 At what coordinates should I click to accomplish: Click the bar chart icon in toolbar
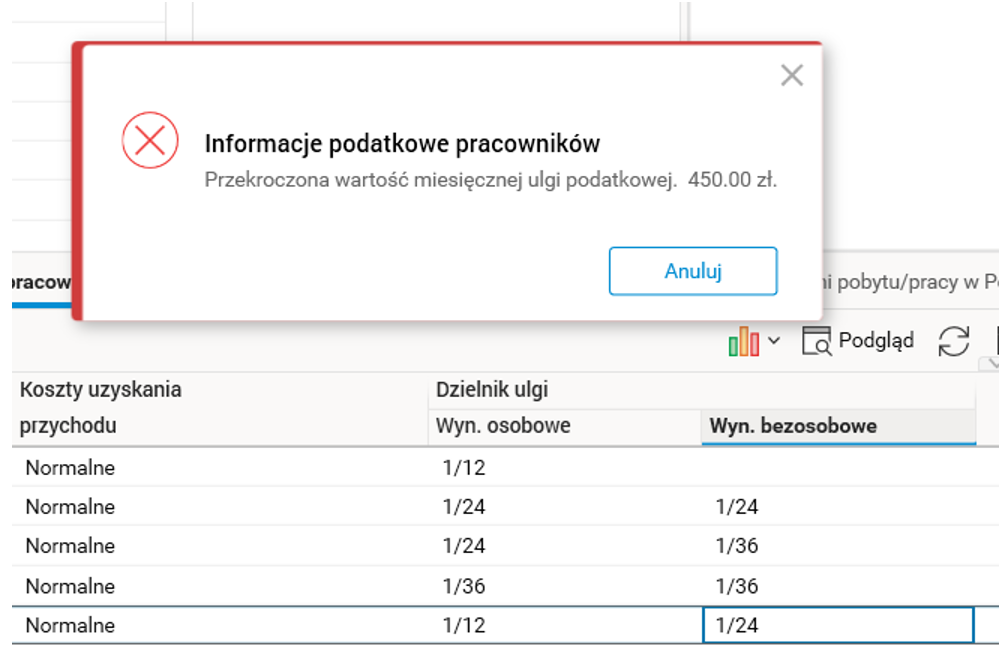pos(743,342)
